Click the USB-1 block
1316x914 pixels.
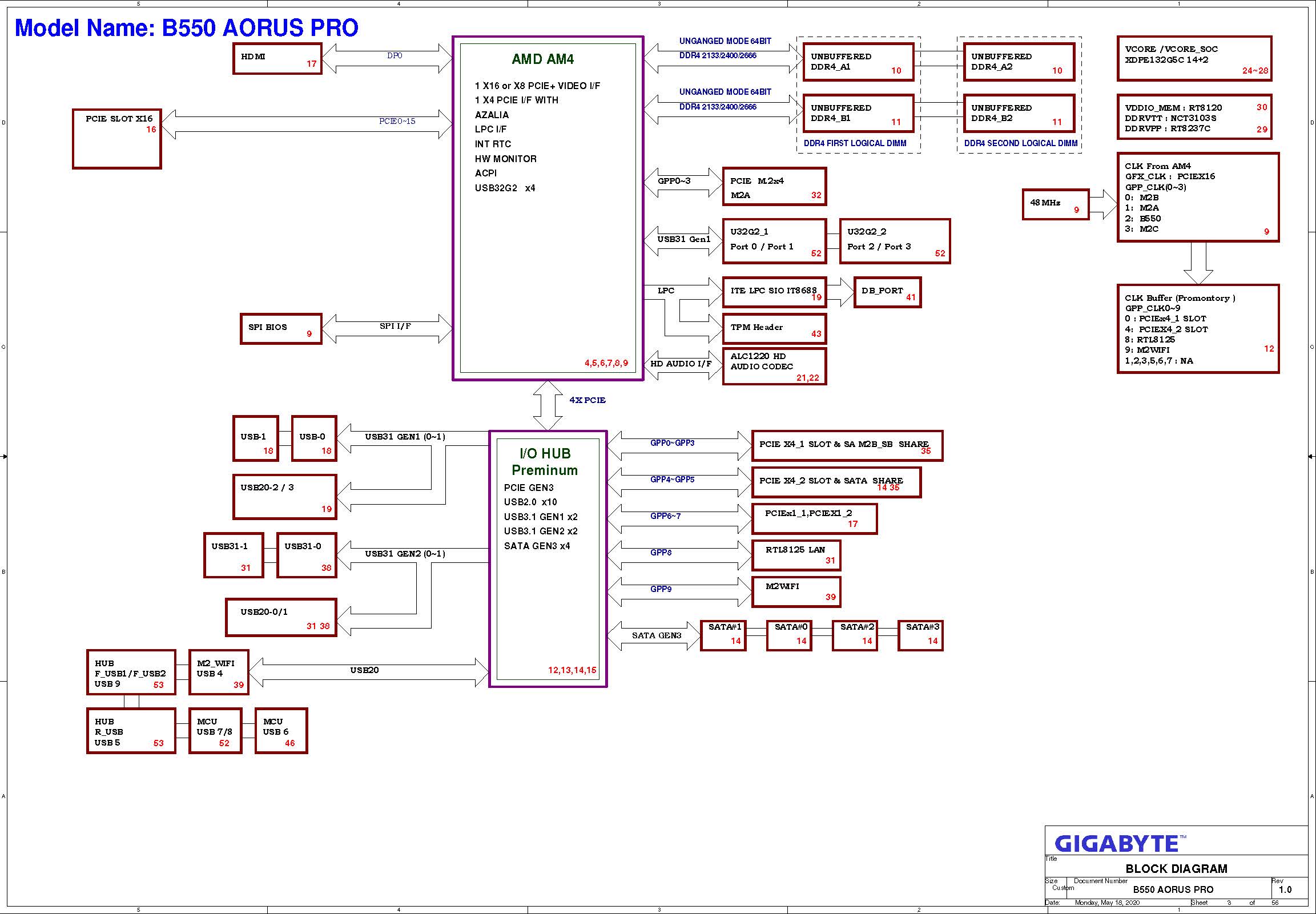click(256, 438)
